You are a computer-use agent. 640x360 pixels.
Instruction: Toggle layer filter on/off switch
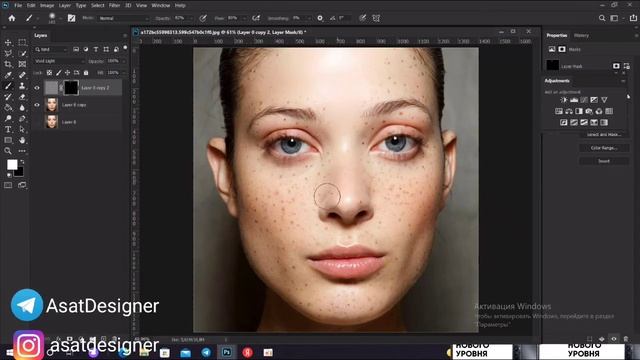tap(125, 49)
